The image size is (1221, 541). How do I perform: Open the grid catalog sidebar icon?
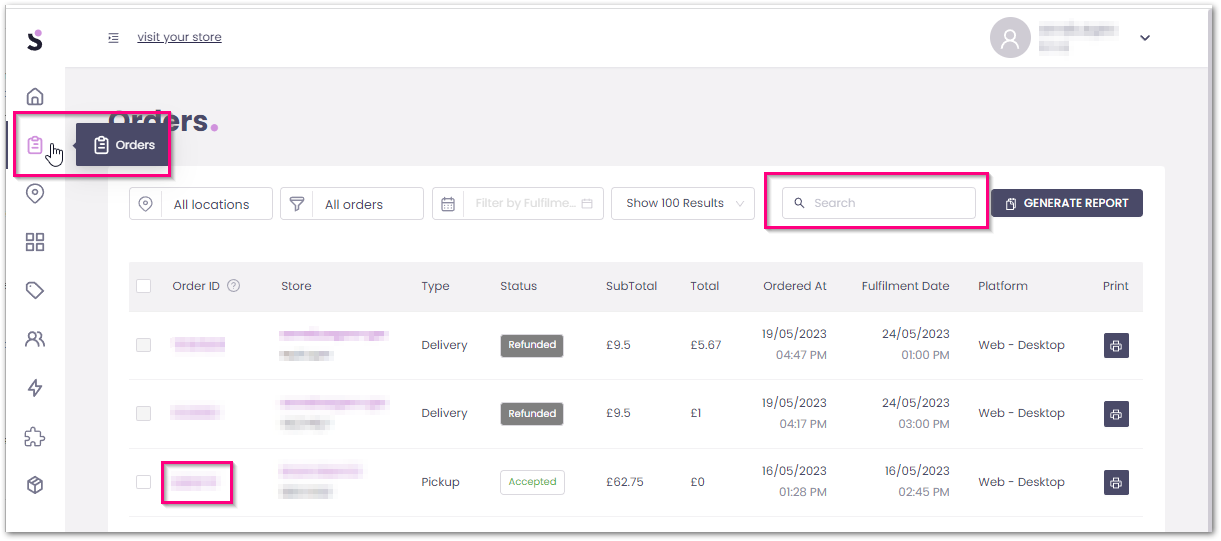click(x=35, y=242)
